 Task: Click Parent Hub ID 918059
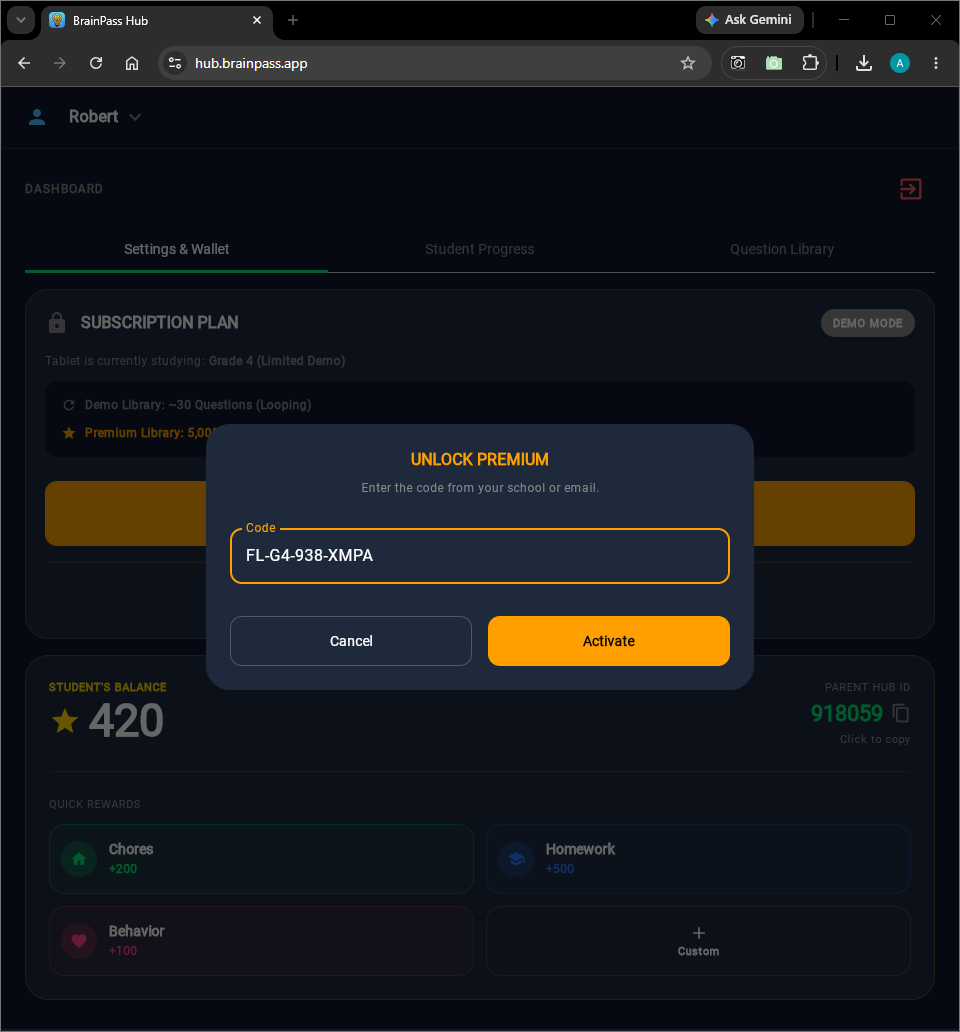click(x=846, y=713)
